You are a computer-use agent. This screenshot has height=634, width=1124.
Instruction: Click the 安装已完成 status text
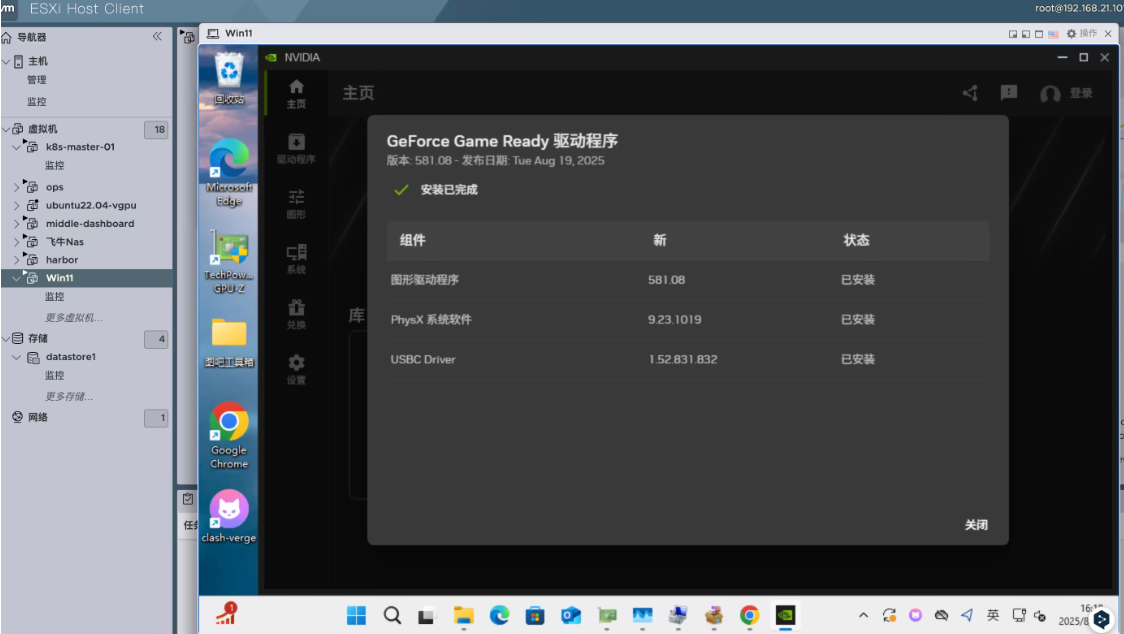(449, 190)
